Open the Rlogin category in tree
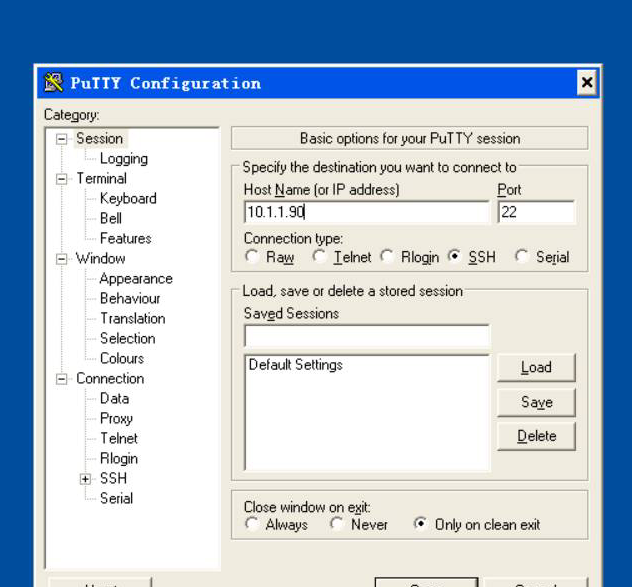The width and height of the screenshot is (632, 587). (119, 458)
